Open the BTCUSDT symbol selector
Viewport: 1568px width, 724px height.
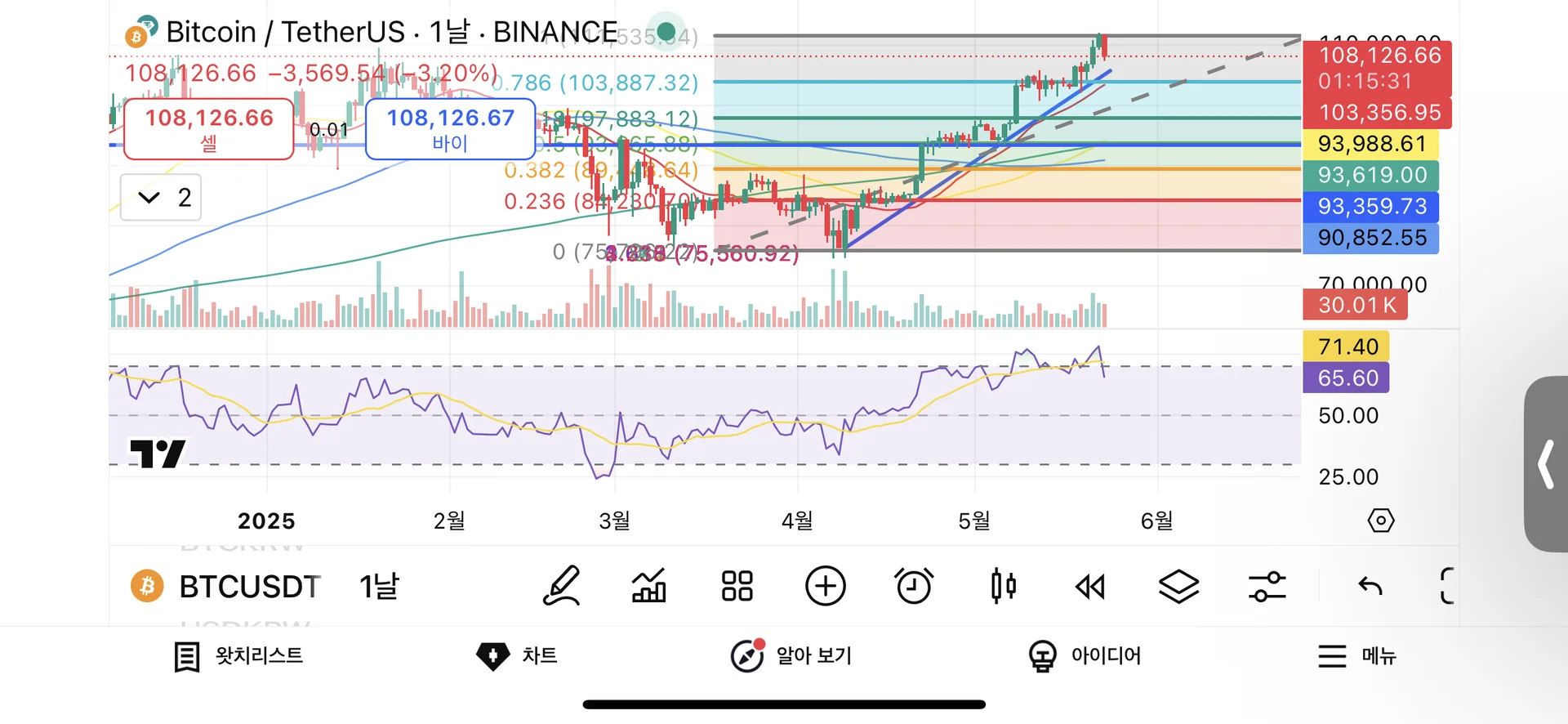point(227,586)
